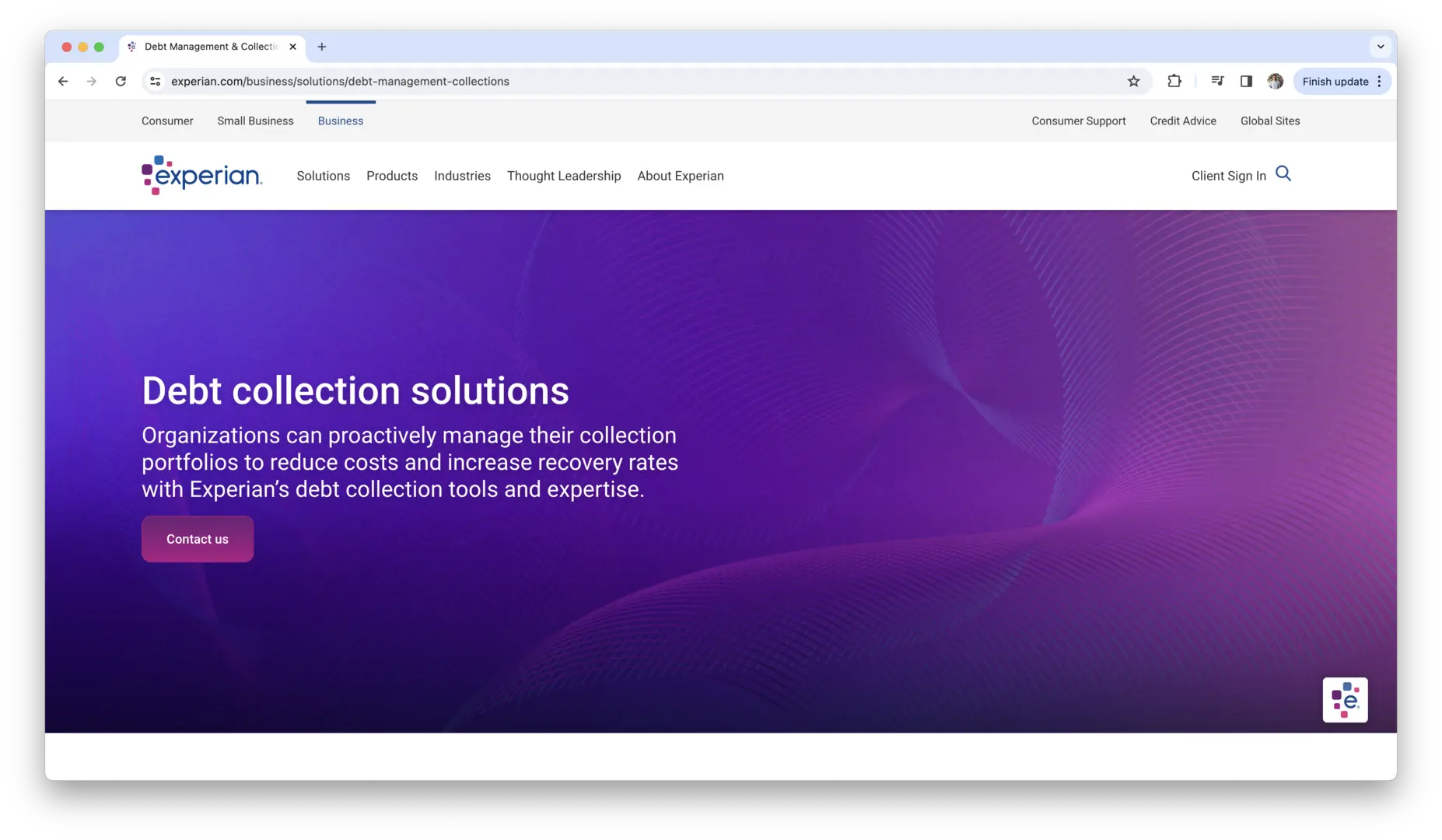Open the Chrome three-dot menu
The width and height of the screenshot is (1442, 840).
coord(1380,81)
